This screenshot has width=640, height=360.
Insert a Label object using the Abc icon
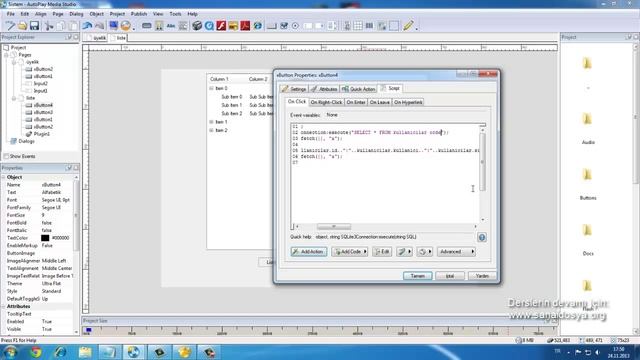tap(171, 26)
